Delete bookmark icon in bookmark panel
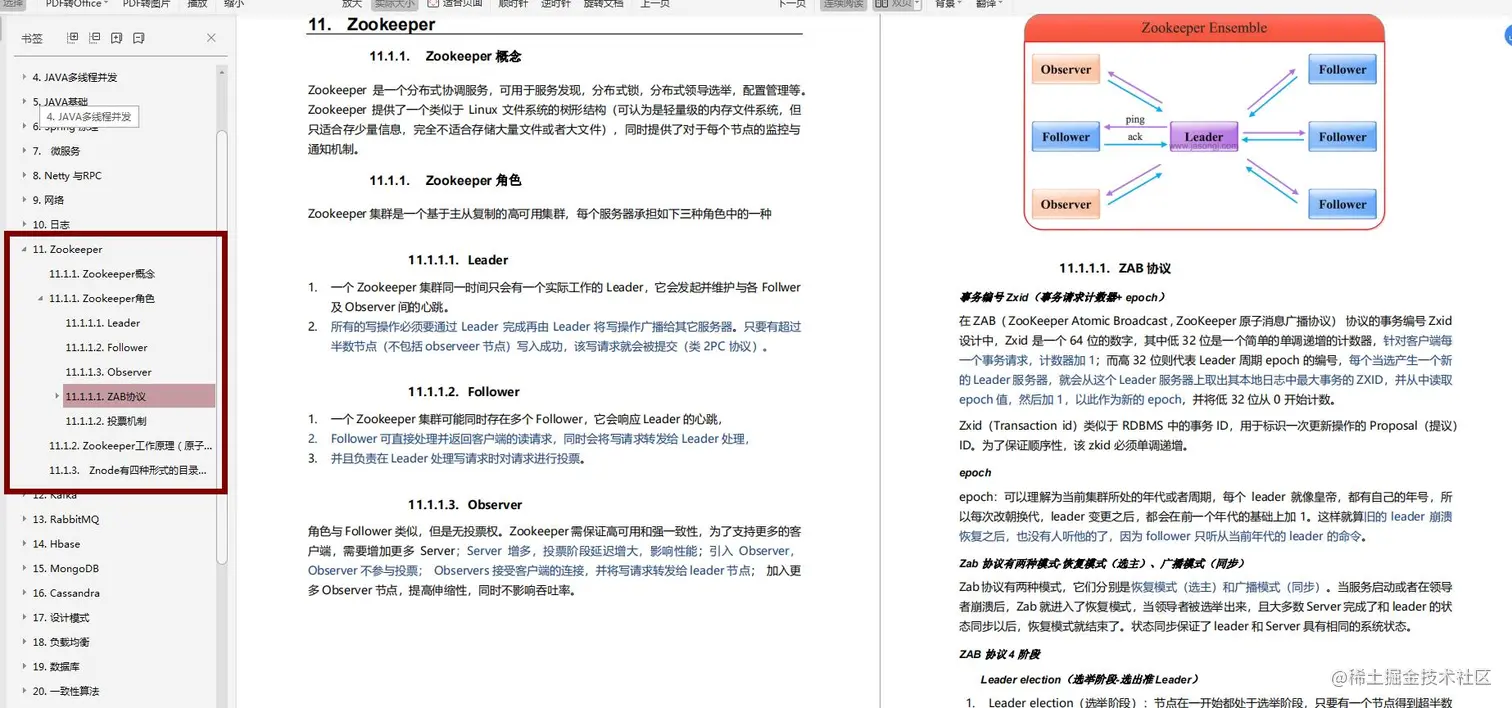This screenshot has height=708, width=1512. point(139,38)
